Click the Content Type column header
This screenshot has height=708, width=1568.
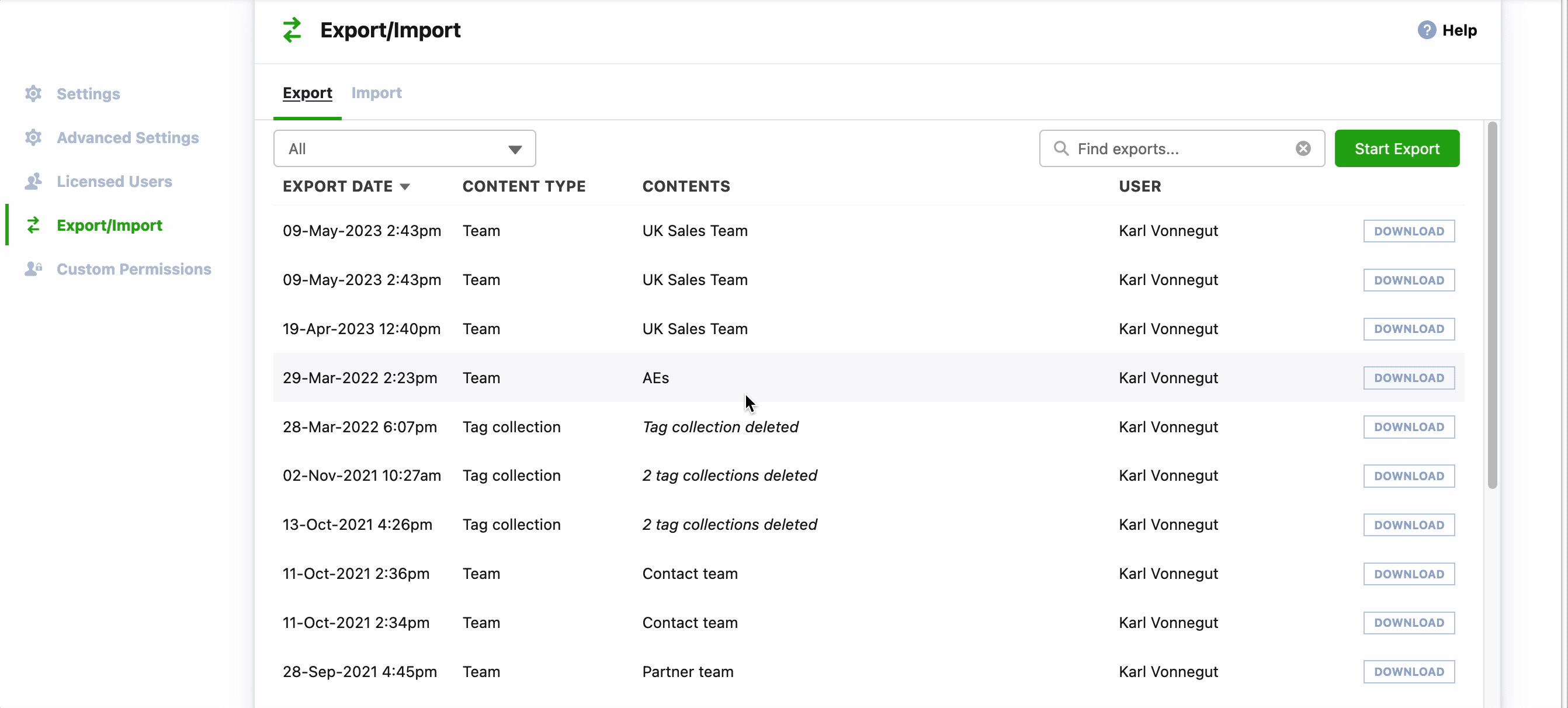(x=523, y=186)
